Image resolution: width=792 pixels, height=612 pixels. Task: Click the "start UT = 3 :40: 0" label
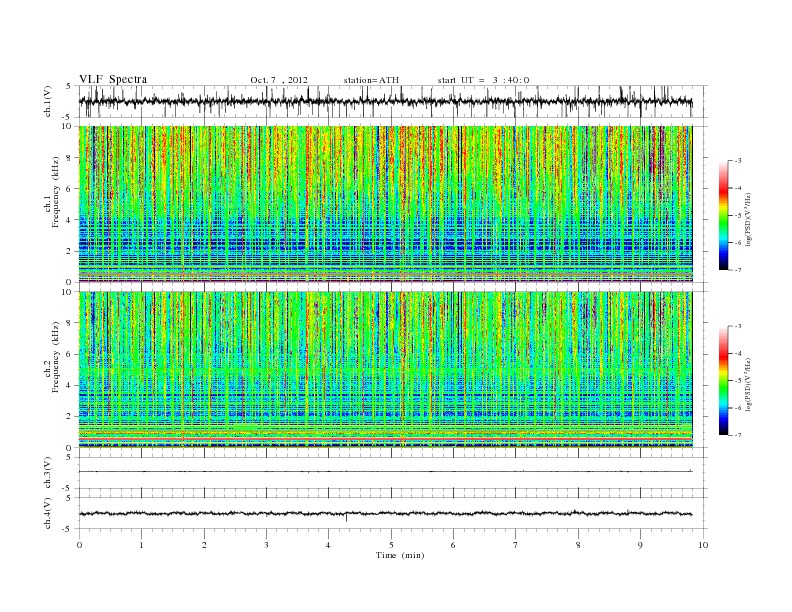click(483, 80)
